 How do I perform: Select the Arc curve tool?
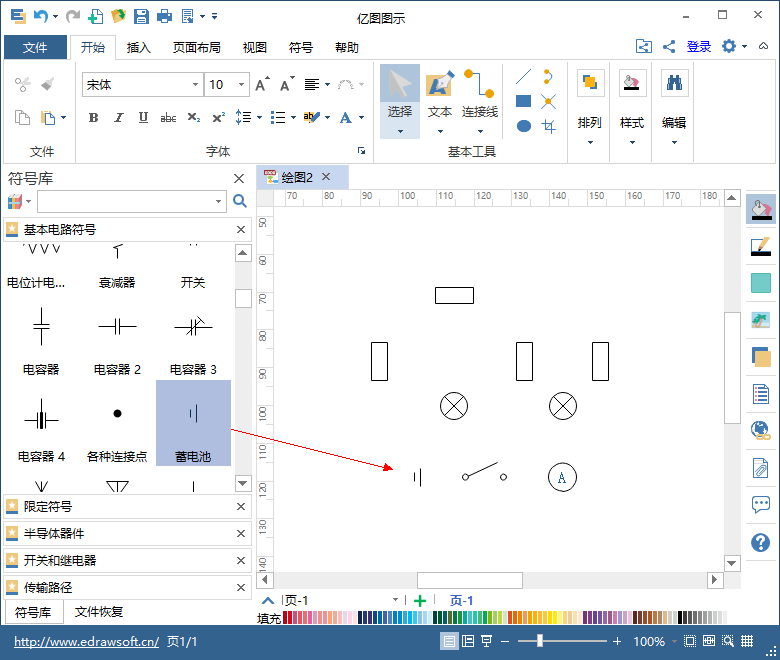tap(548, 77)
